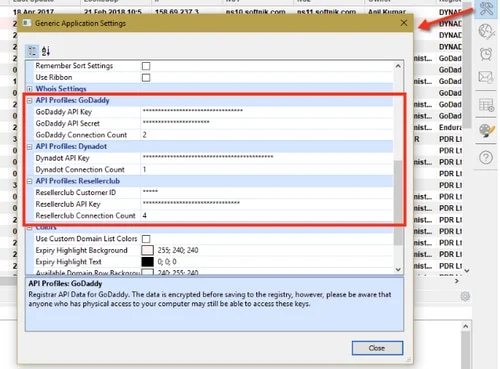Toggle Remember Sort Settings checkbox

point(146,66)
